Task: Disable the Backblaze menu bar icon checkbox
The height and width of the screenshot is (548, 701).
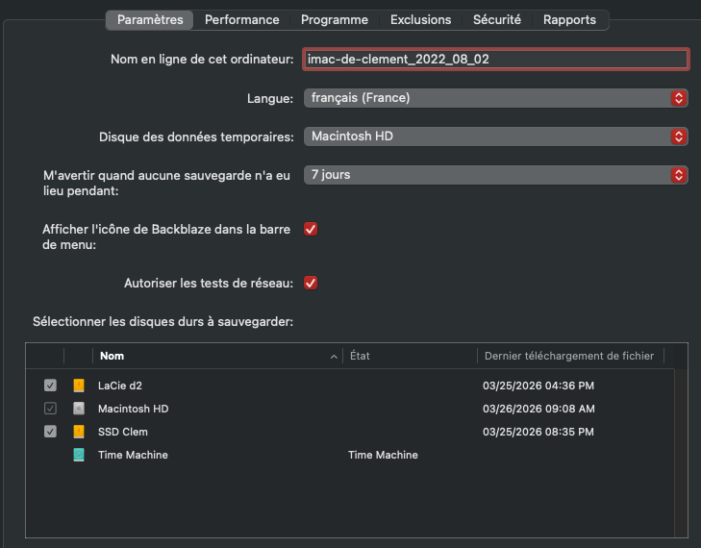Action: [310, 229]
